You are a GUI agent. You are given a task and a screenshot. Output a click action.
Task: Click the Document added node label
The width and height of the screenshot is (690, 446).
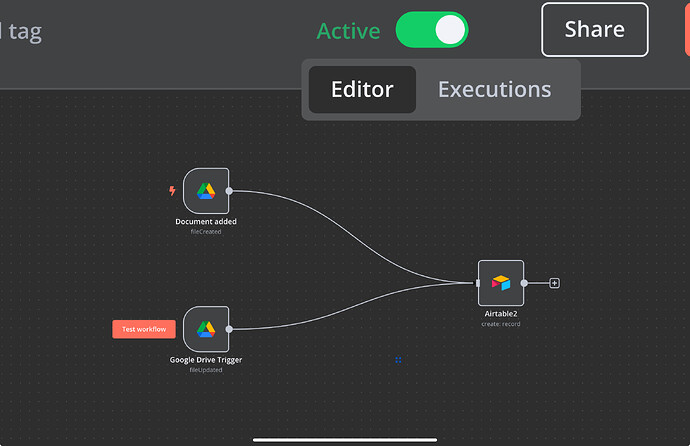click(x=206, y=222)
